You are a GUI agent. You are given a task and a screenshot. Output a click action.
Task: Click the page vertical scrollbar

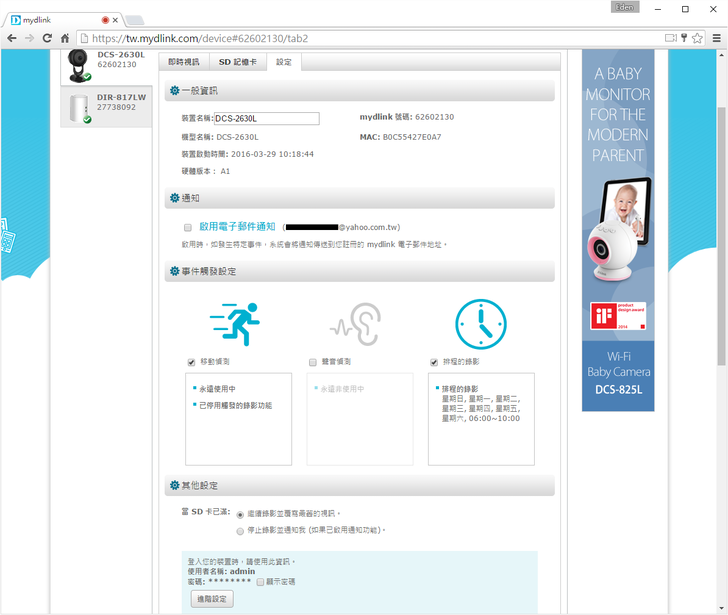(721, 236)
